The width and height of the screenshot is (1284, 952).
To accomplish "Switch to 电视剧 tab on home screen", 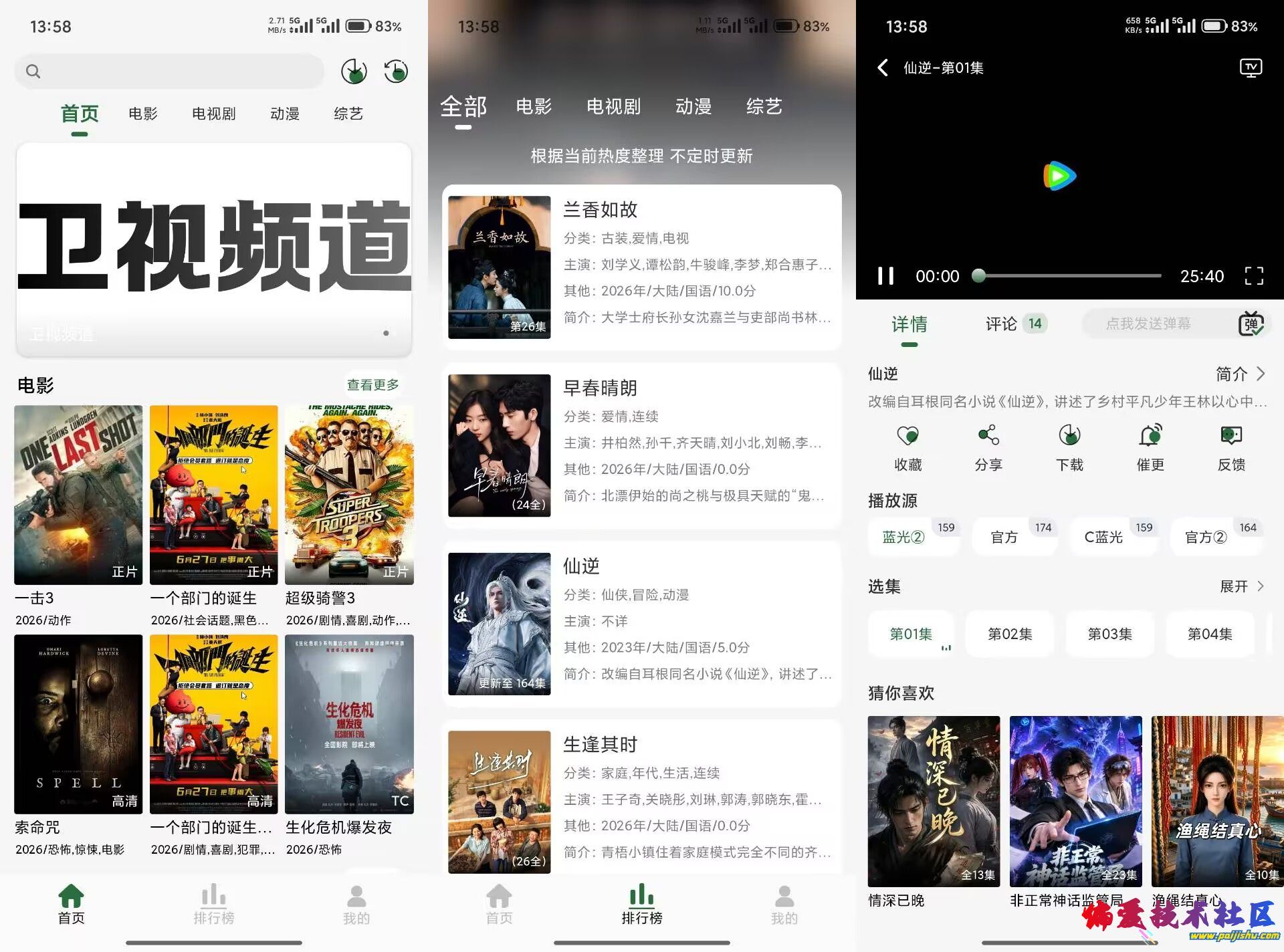I will tap(214, 114).
